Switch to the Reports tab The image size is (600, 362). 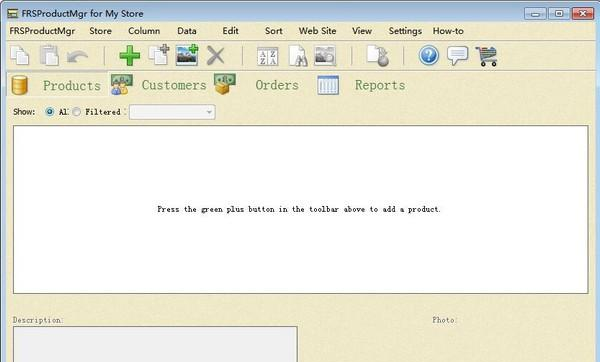(x=361, y=85)
